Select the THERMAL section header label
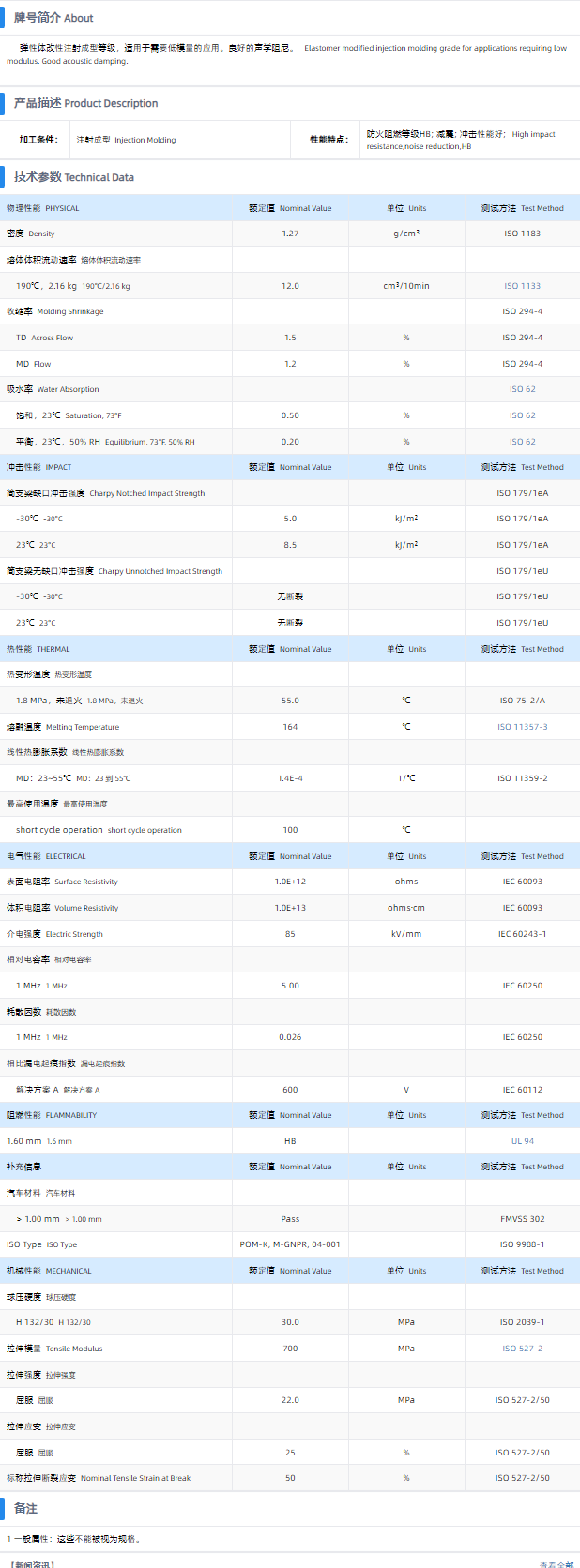 point(38,649)
